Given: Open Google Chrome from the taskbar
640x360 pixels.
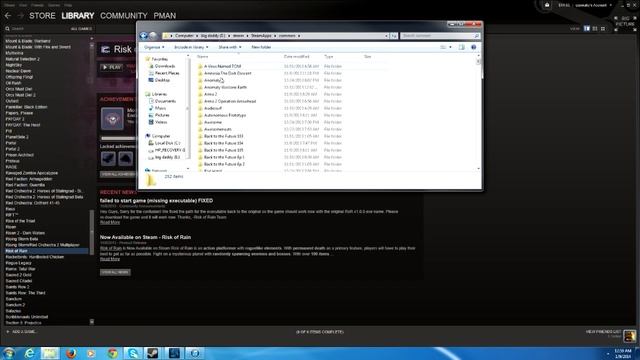Looking at the screenshot, I should tap(113, 353).
